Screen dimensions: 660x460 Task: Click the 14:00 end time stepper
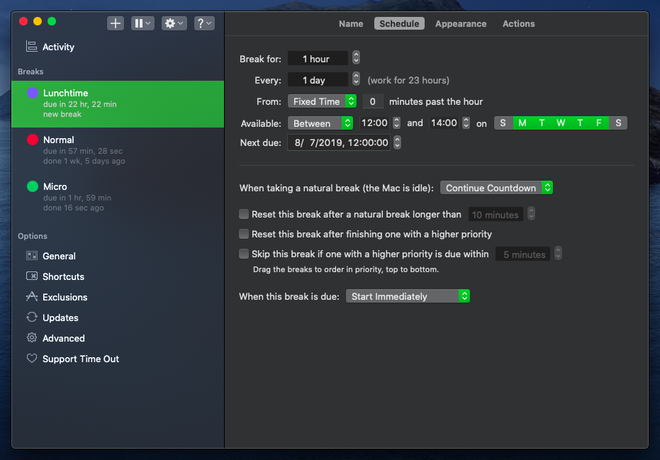pos(466,122)
